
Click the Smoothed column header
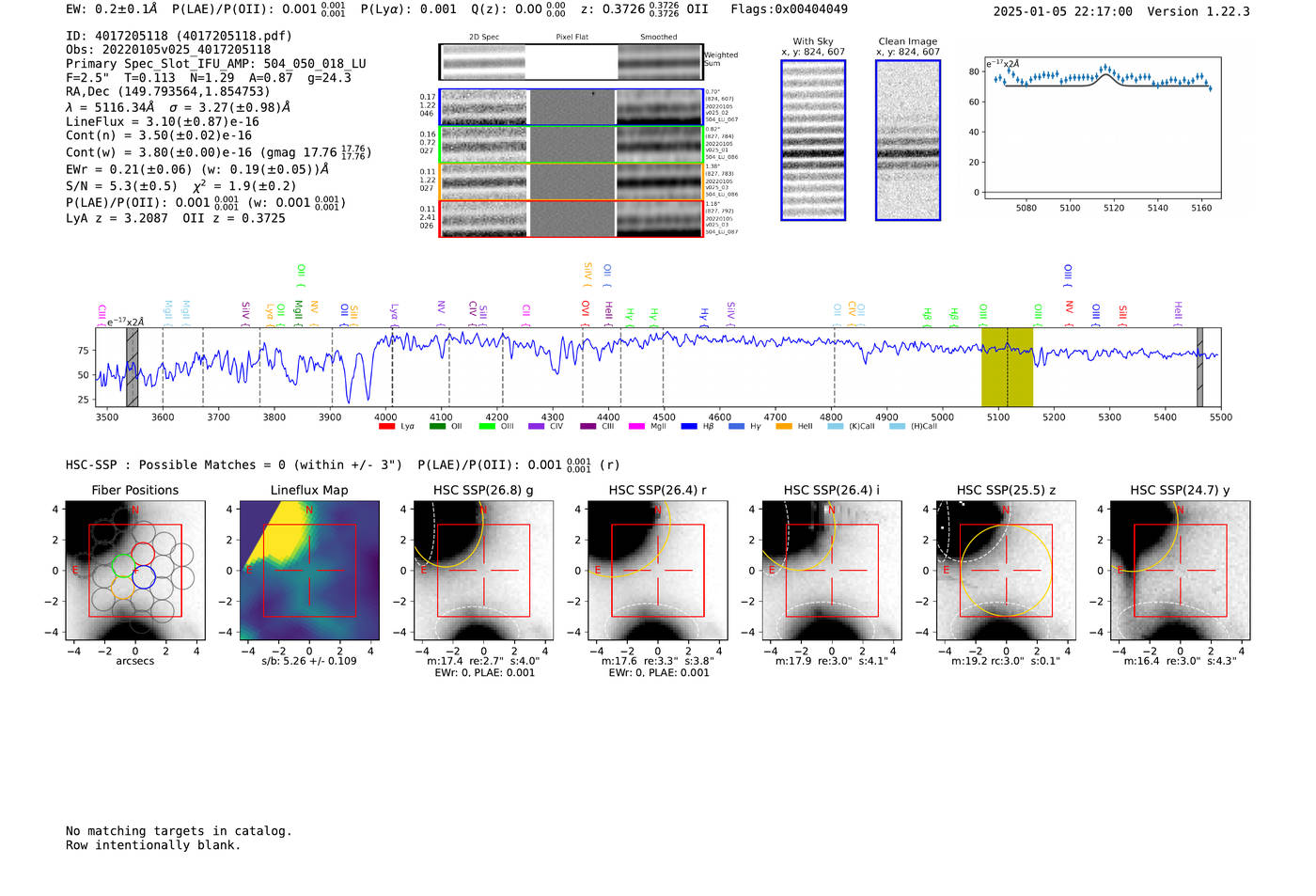click(x=658, y=37)
